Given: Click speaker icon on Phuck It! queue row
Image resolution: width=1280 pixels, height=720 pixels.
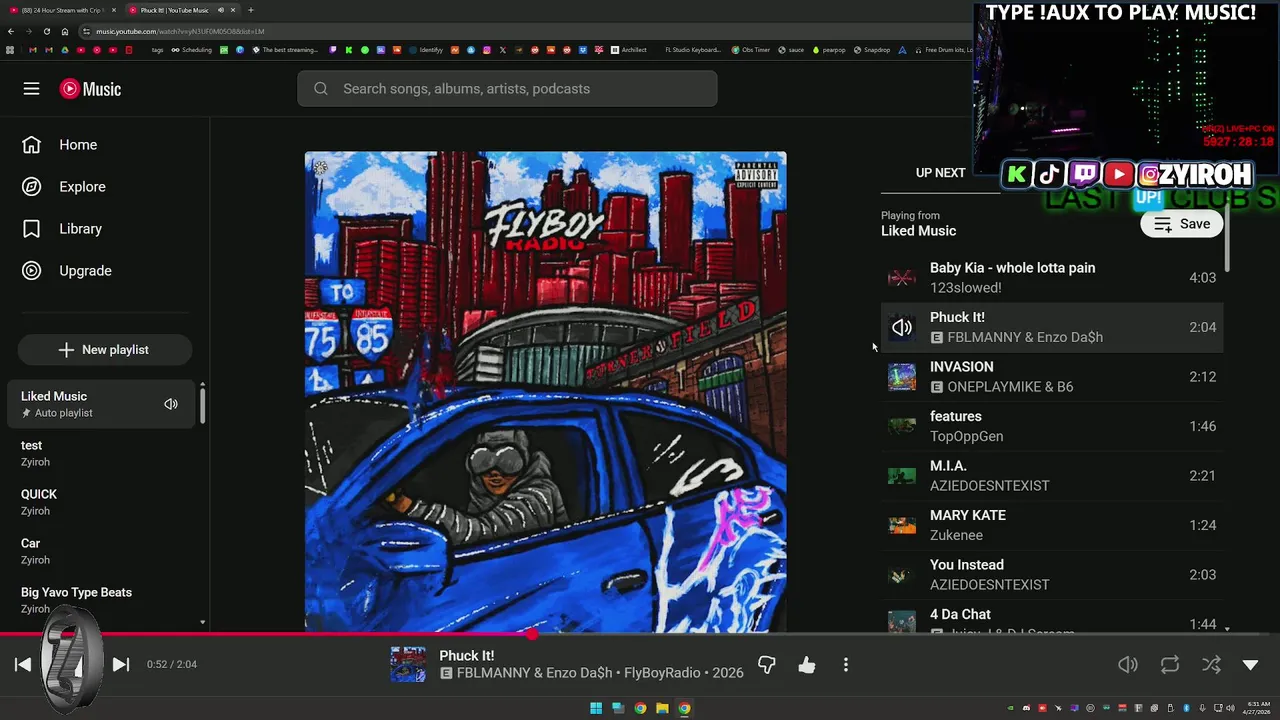Looking at the screenshot, I should [x=902, y=327].
